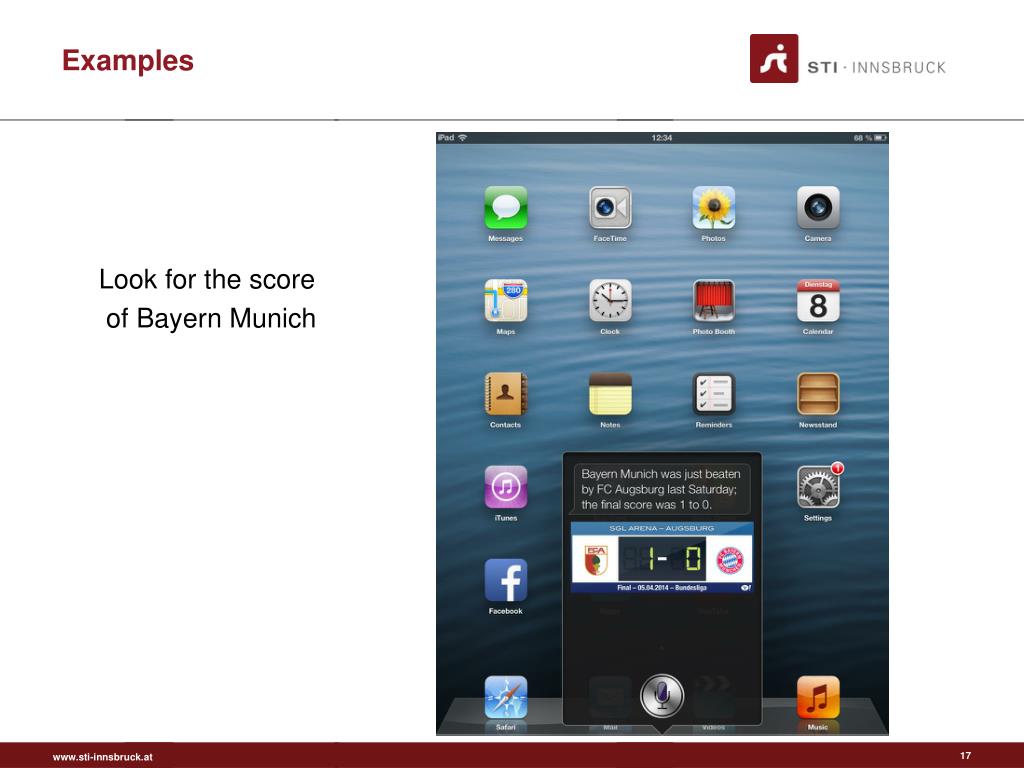This screenshot has height=768, width=1024.
Task: Click the Examples slide title
Action: tap(128, 61)
